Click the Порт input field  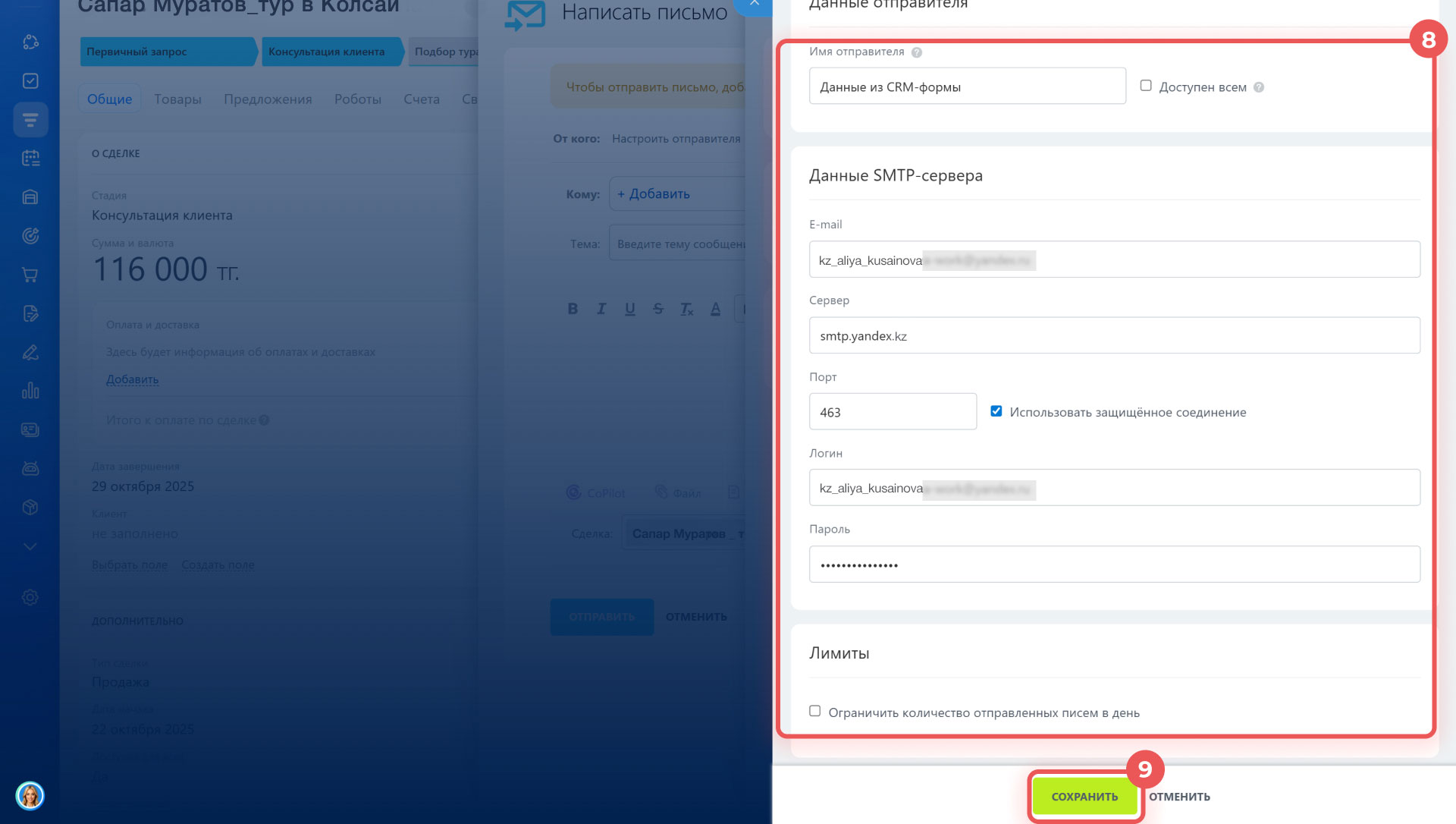coord(893,412)
